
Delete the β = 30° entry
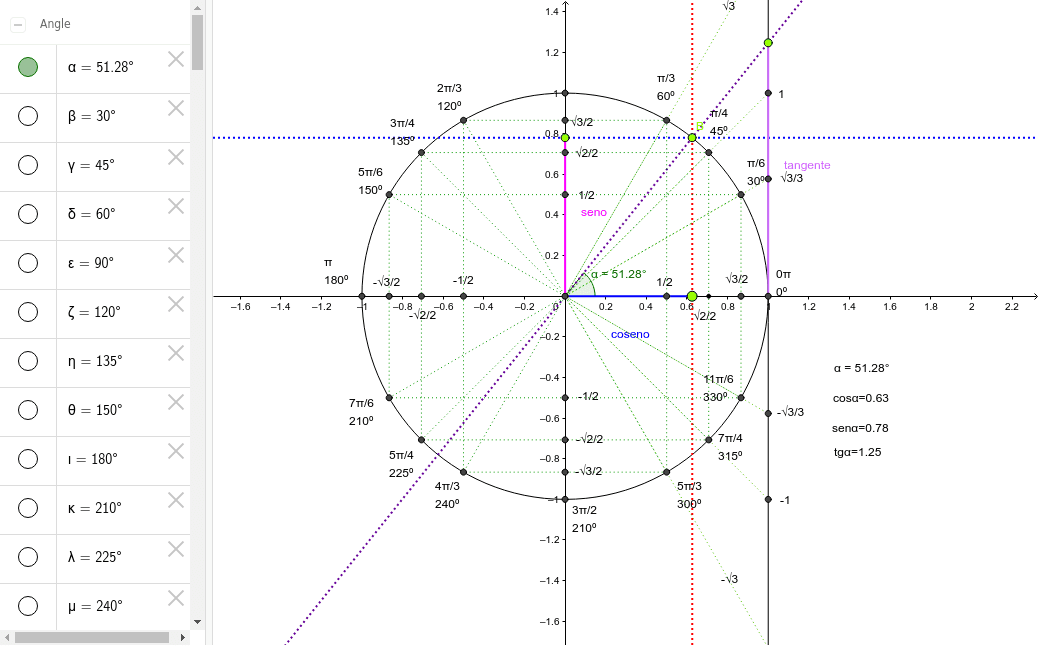[176, 108]
